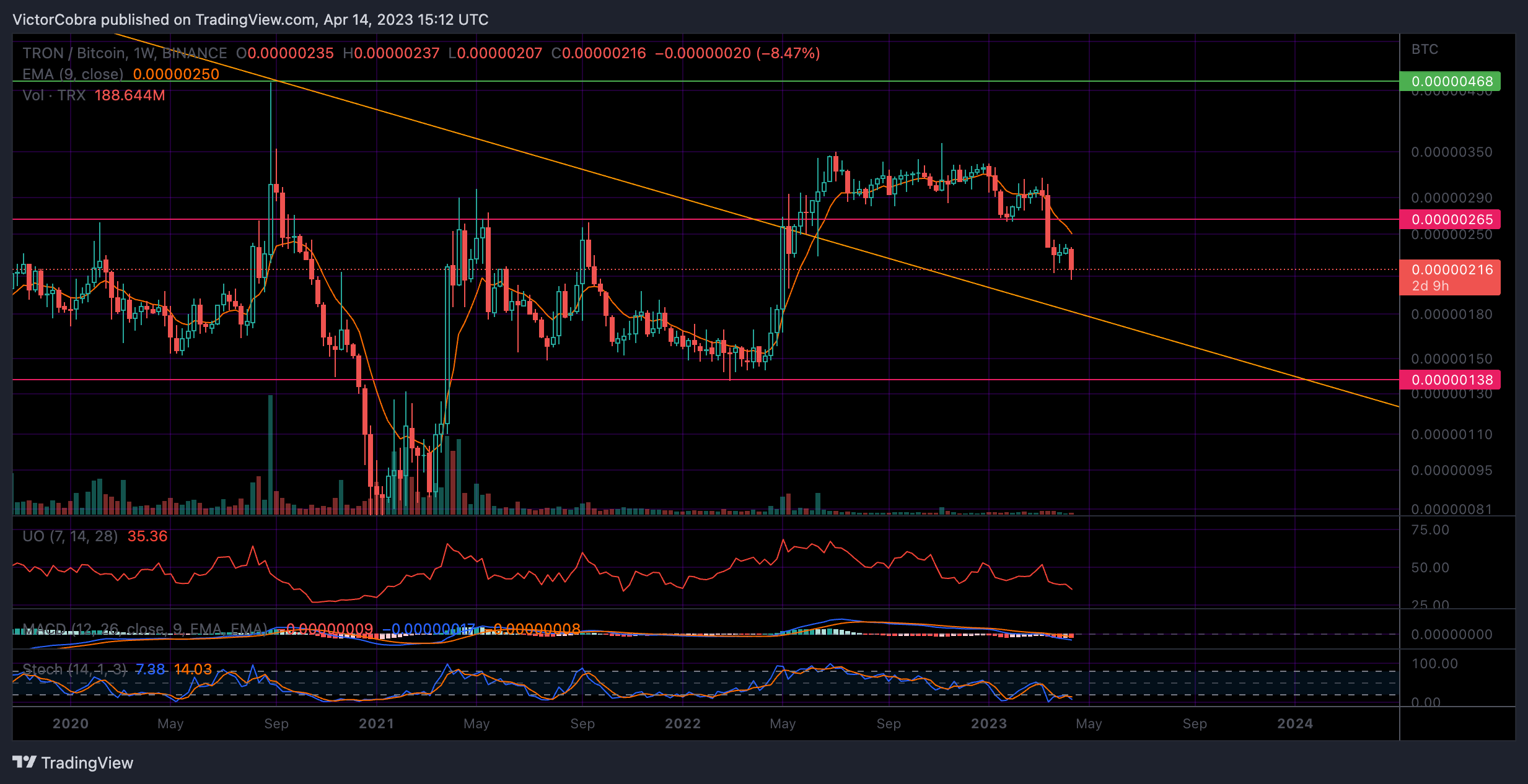Click the 2023 label on time axis
Viewport: 1528px width, 784px height.
989,723
